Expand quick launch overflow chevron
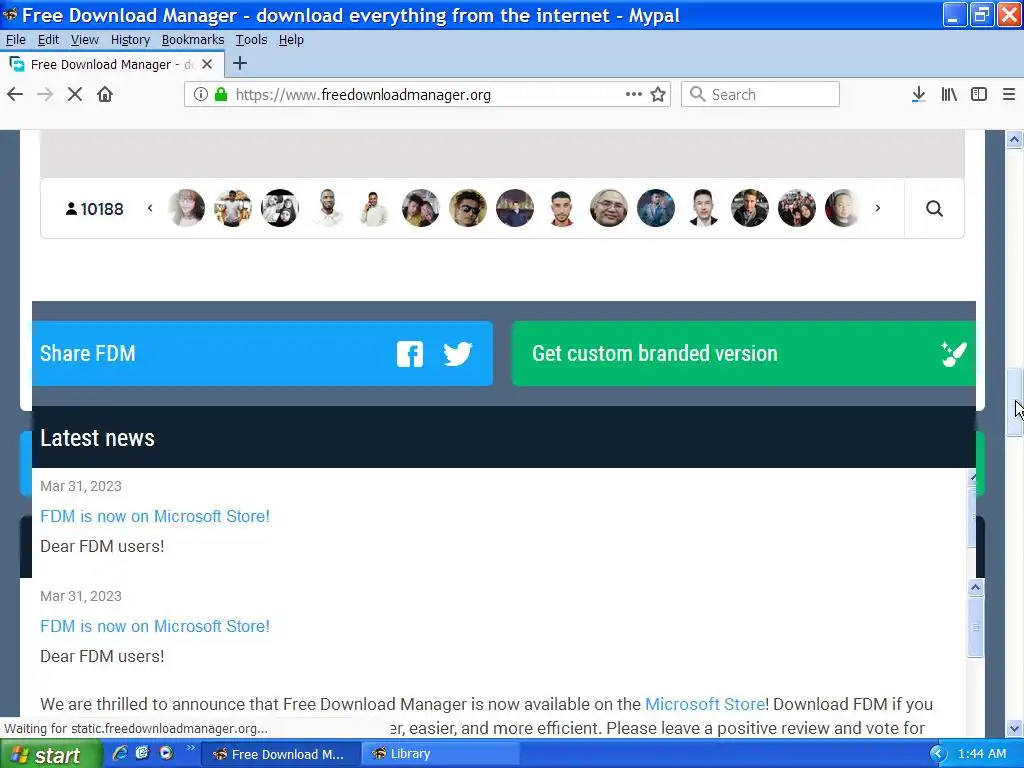Viewport: 1024px width, 768px height. [190, 748]
